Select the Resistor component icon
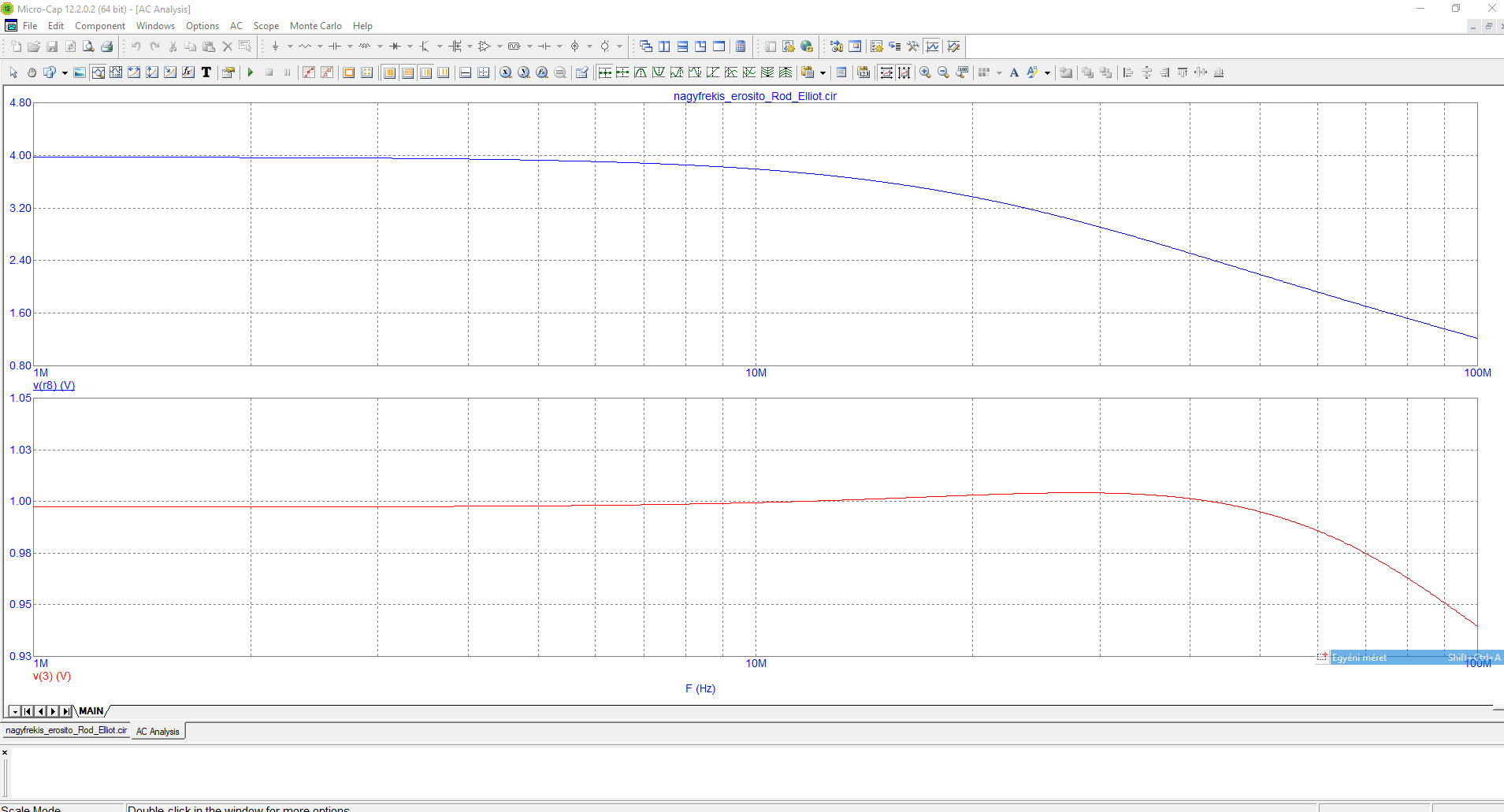1504x812 pixels. pyautogui.click(x=305, y=46)
